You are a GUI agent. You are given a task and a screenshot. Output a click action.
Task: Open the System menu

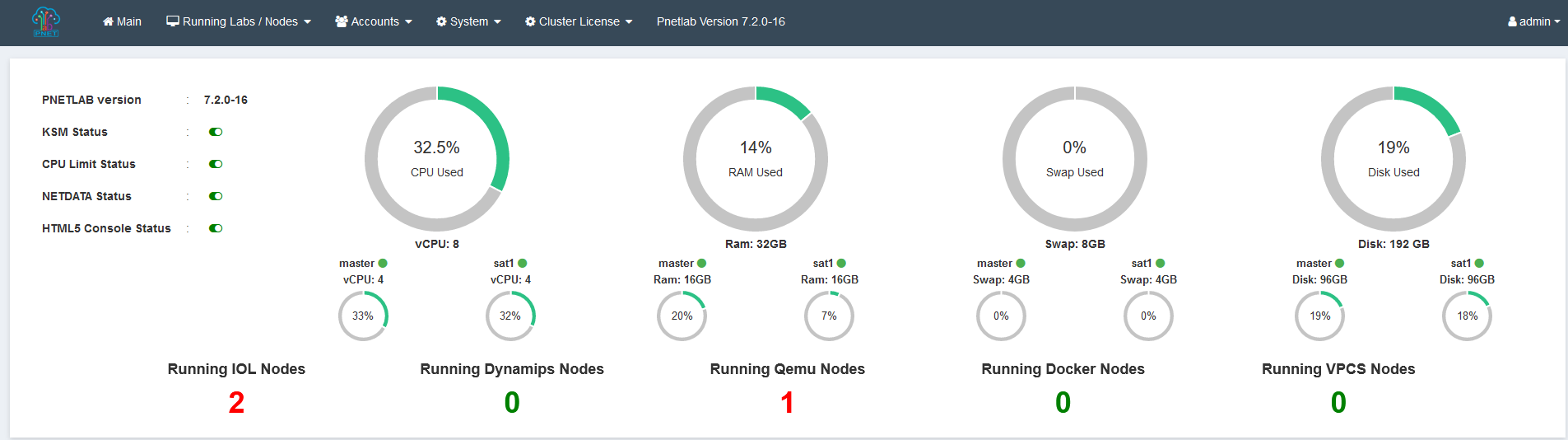(x=468, y=21)
